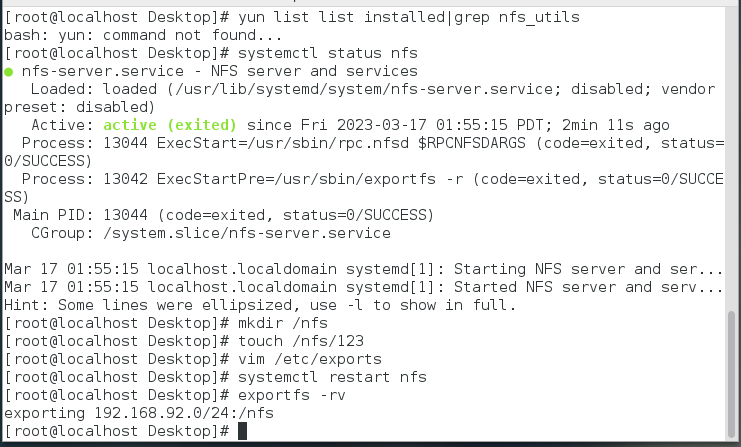Click the "Started NFS server" log entry
The width and height of the screenshot is (741, 447).
362,287
